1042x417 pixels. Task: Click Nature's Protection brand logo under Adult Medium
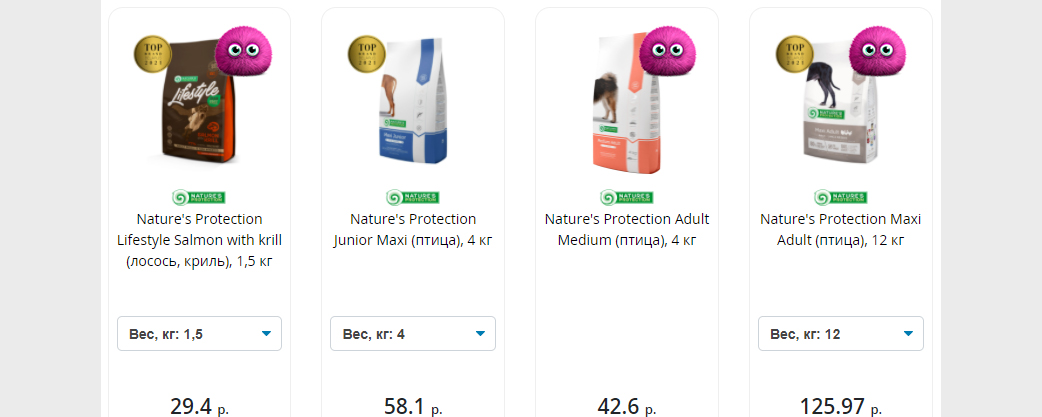(x=627, y=197)
